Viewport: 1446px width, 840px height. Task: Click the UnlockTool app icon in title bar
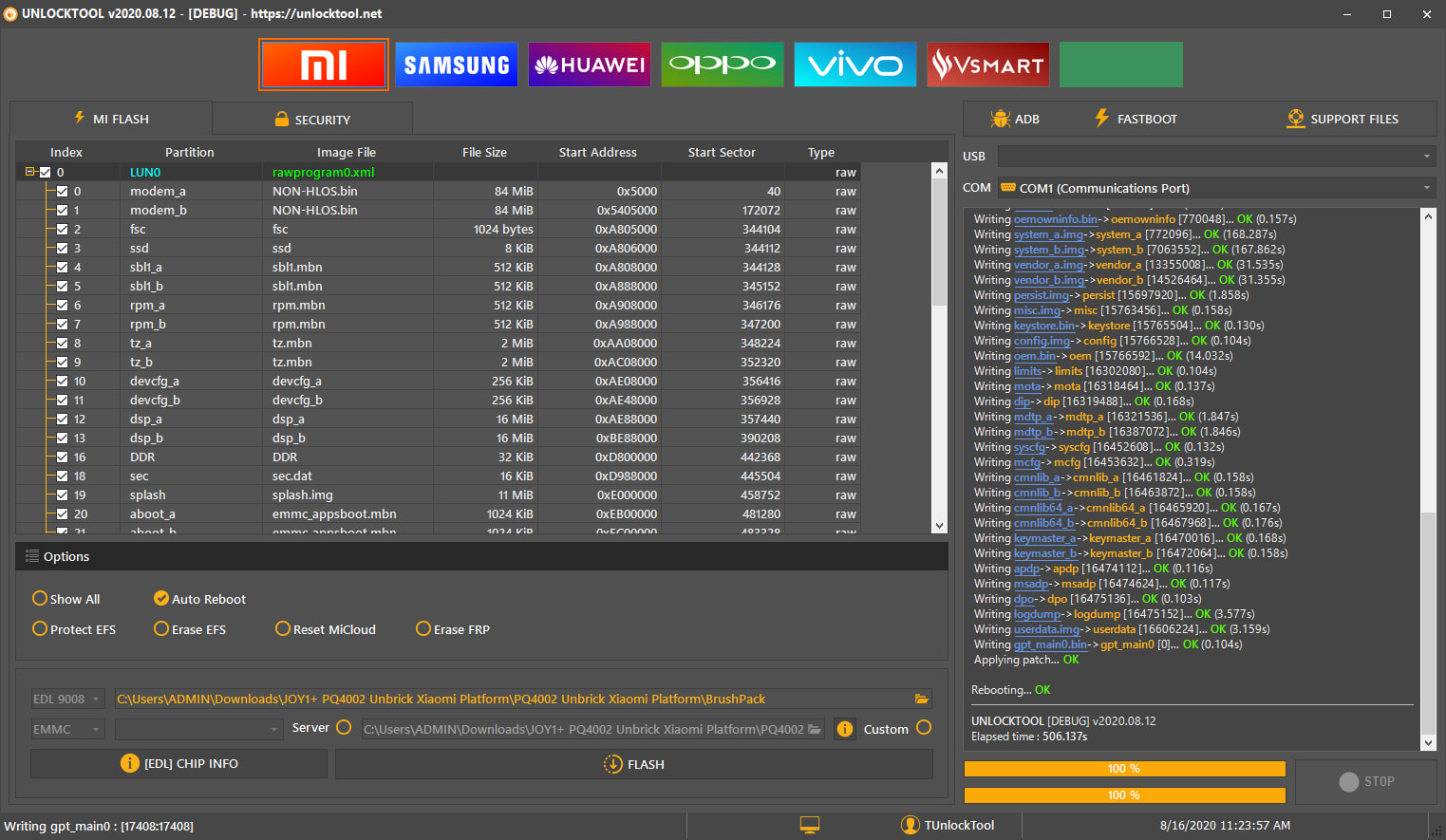point(10,13)
